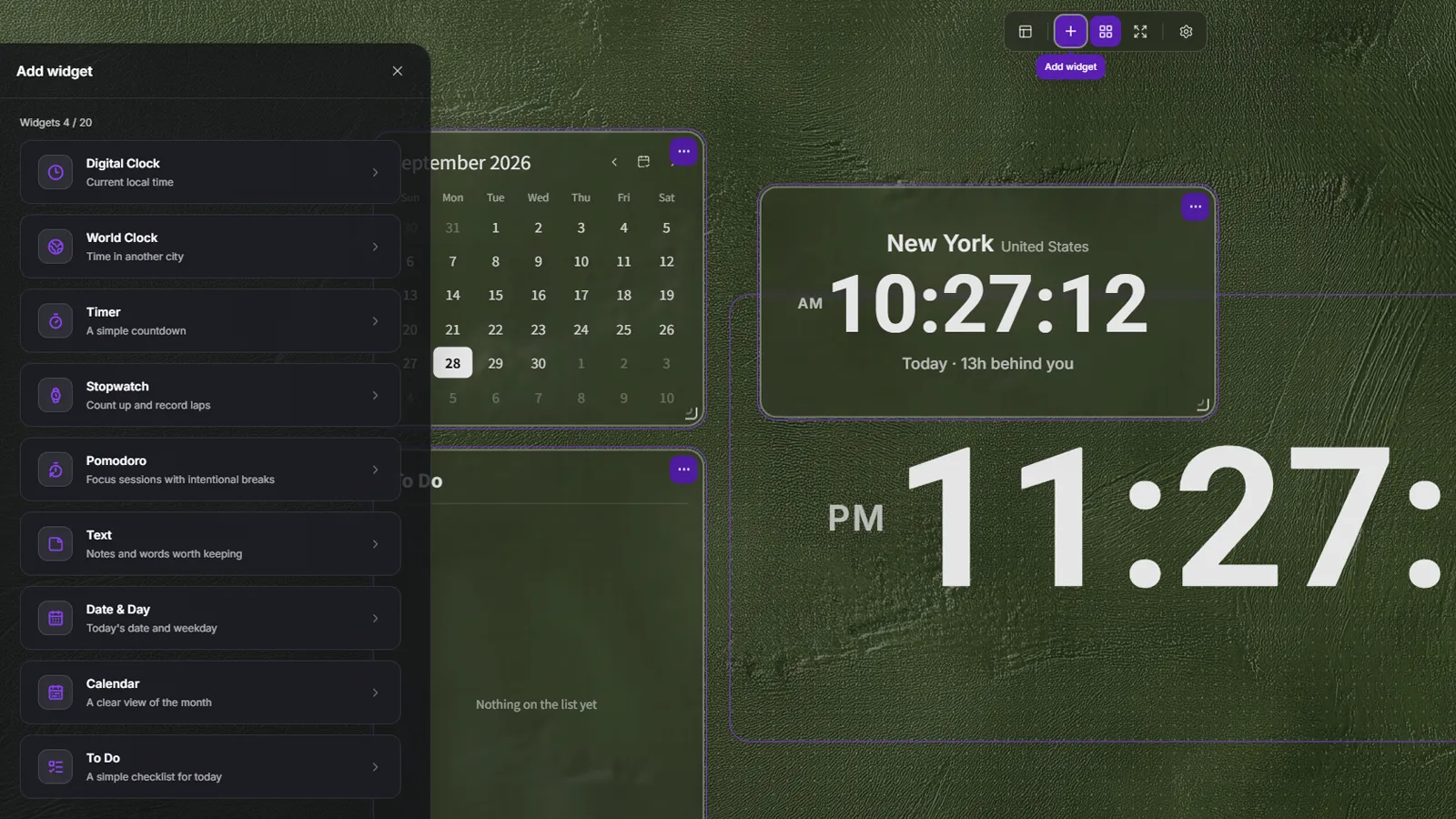Viewport: 1456px width, 819px height.
Task: Click the large 11:27 PM digital clock
Action: [x=1134, y=517]
